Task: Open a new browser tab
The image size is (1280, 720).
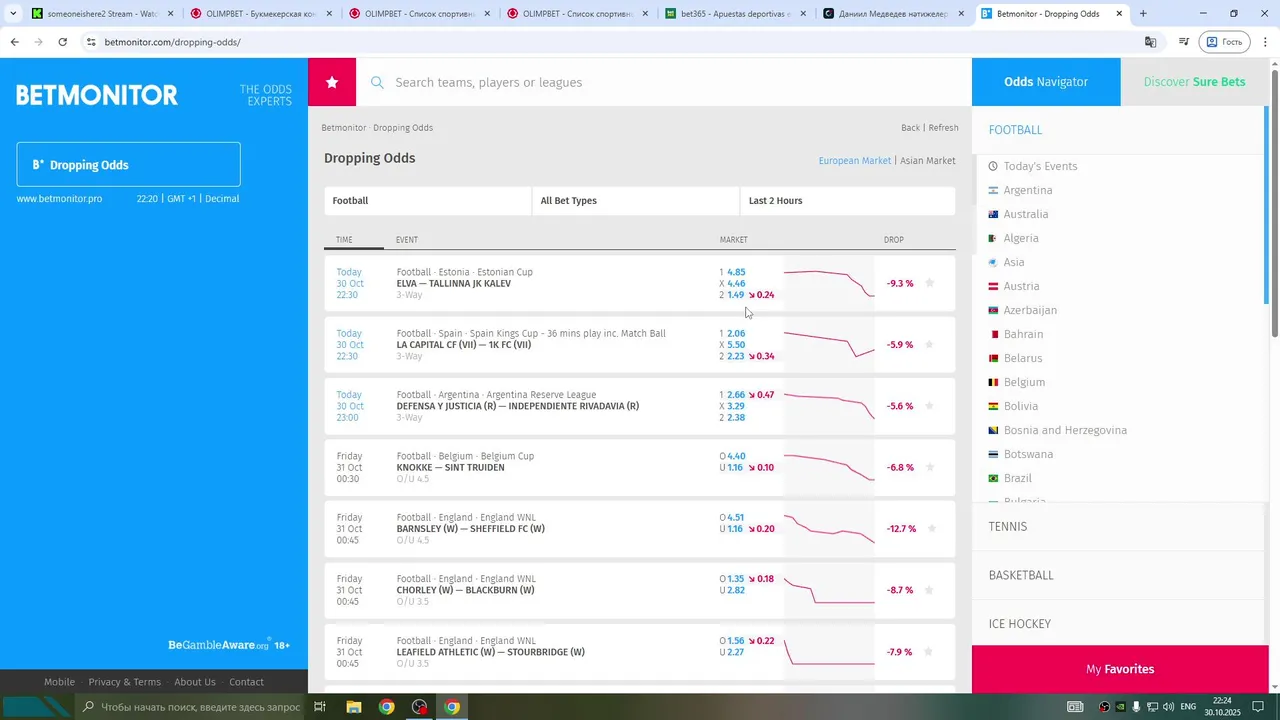Action: click(1143, 14)
